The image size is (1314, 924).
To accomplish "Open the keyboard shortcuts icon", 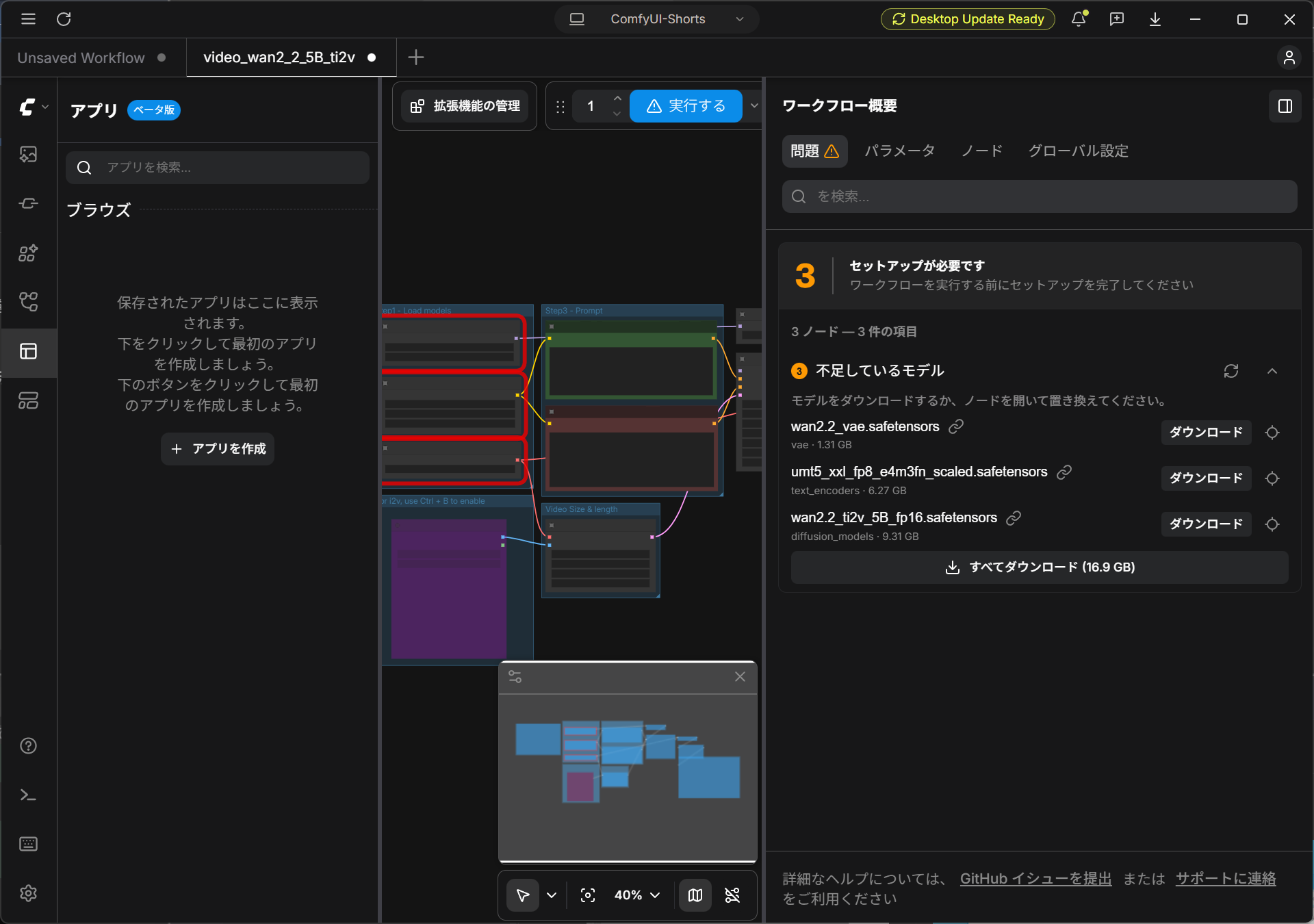I will 28,844.
